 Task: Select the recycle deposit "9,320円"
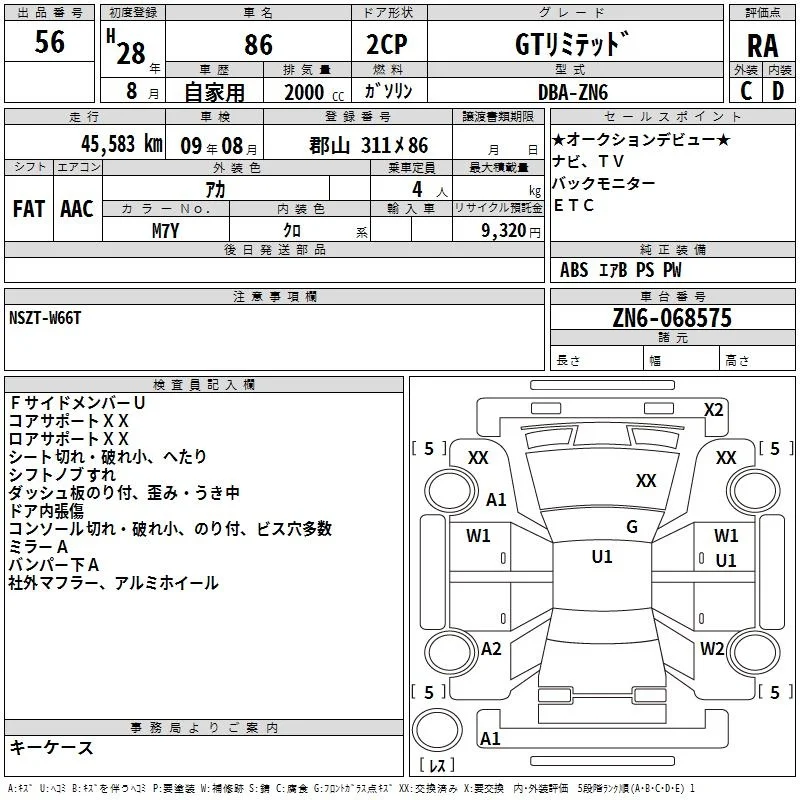(510, 231)
